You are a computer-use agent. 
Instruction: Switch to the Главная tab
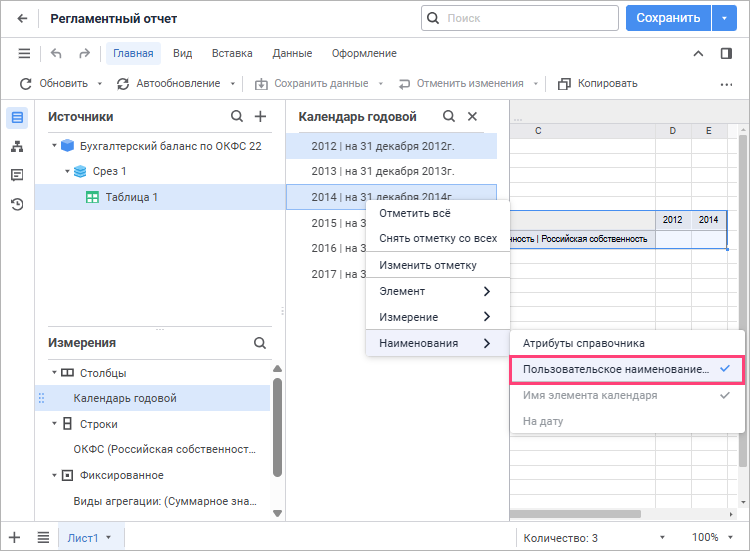coord(133,53)
